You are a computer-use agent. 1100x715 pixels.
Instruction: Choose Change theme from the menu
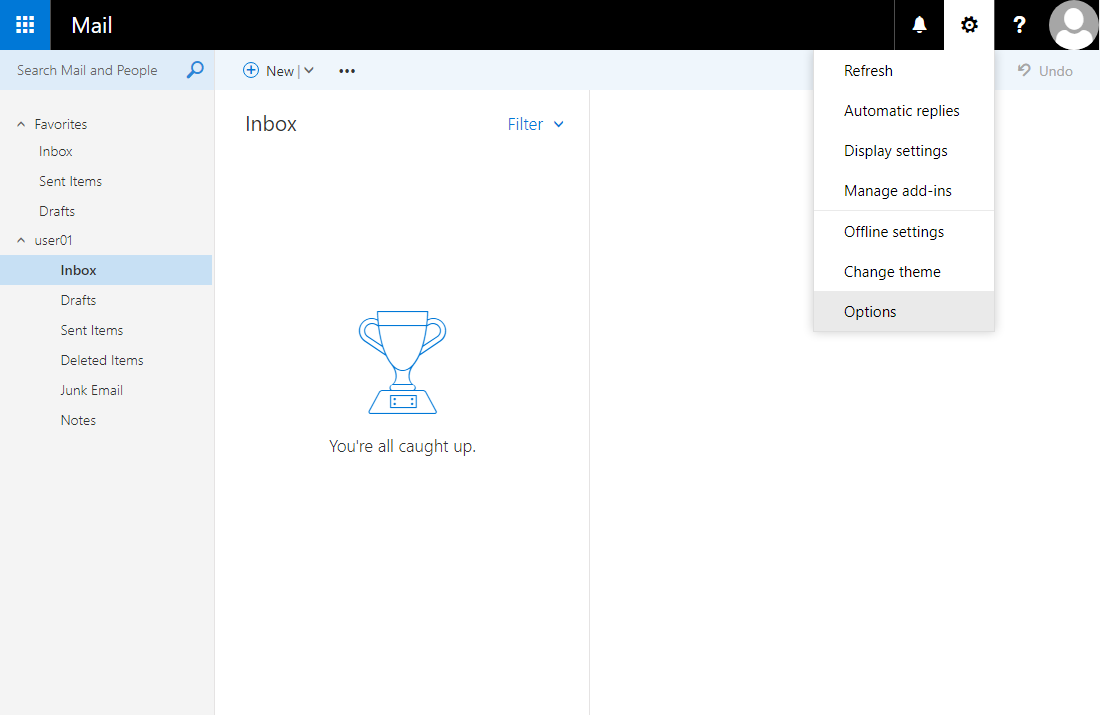(891, 271)
